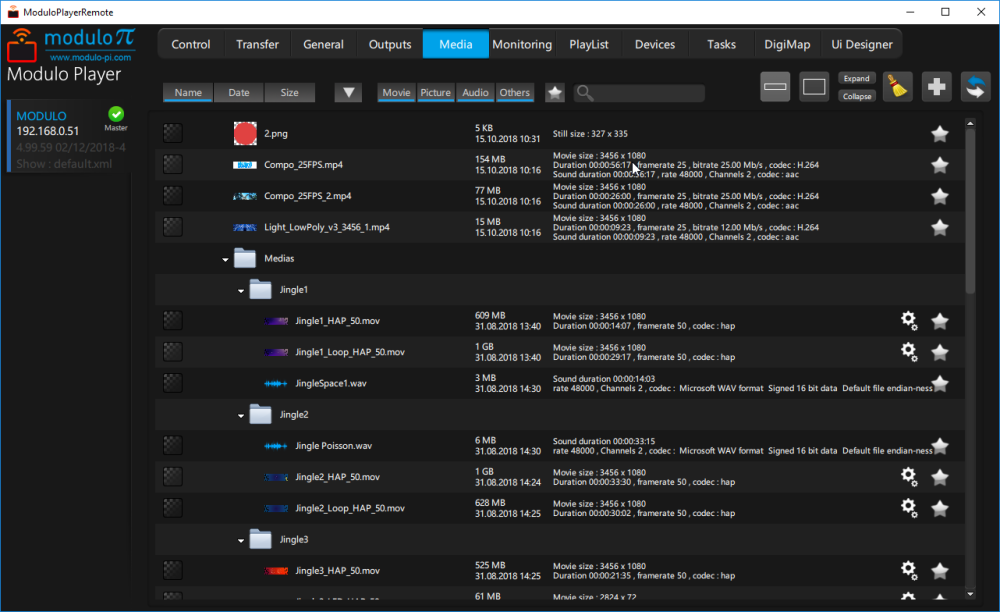Collapse the Medias folder
This screenshot has width=1000, height=612.
pyautogui.click(x=224, y=258)
